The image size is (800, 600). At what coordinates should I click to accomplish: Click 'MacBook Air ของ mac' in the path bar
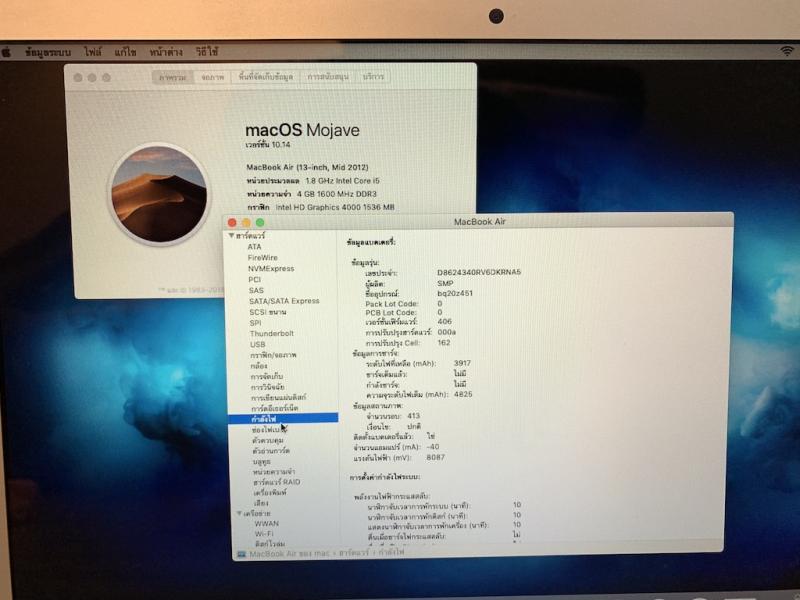coord(290,554)
